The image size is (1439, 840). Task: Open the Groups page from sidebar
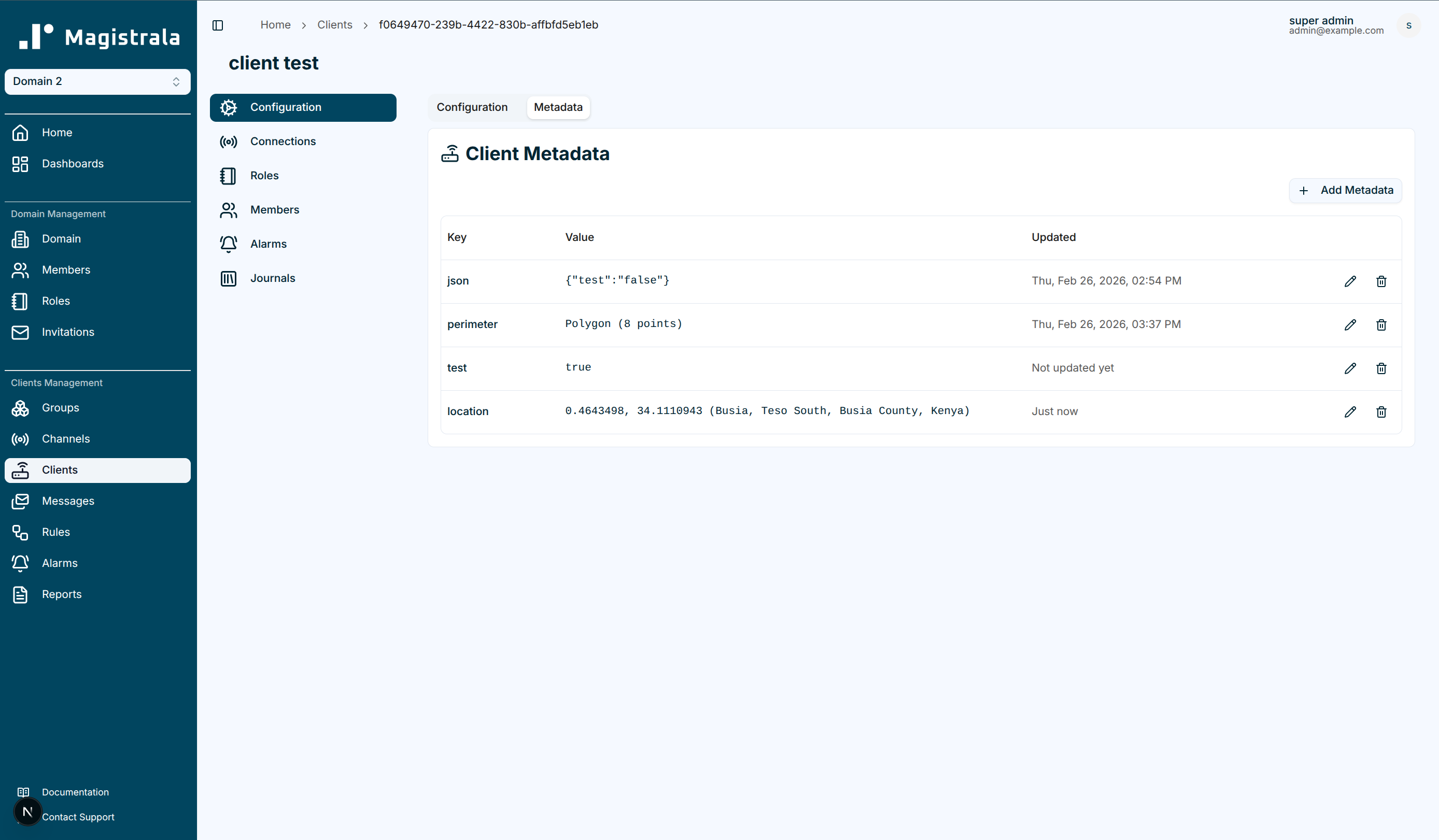point(60,408)
